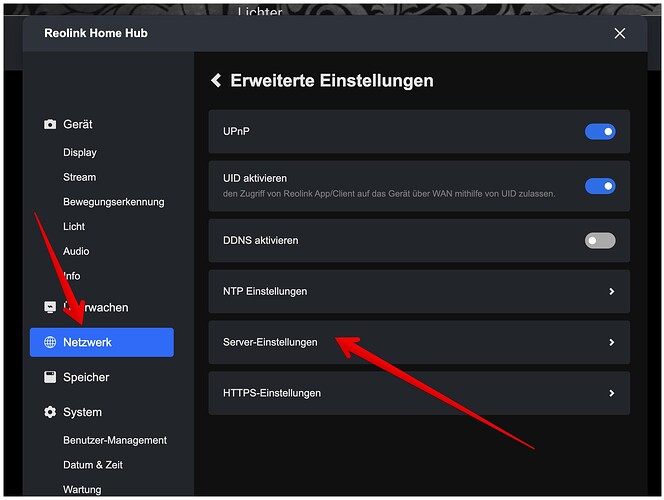The height and width of the screenshot is (500, 664).
Task: Click the NTP Einstellungen label
Action: point(265,291)
